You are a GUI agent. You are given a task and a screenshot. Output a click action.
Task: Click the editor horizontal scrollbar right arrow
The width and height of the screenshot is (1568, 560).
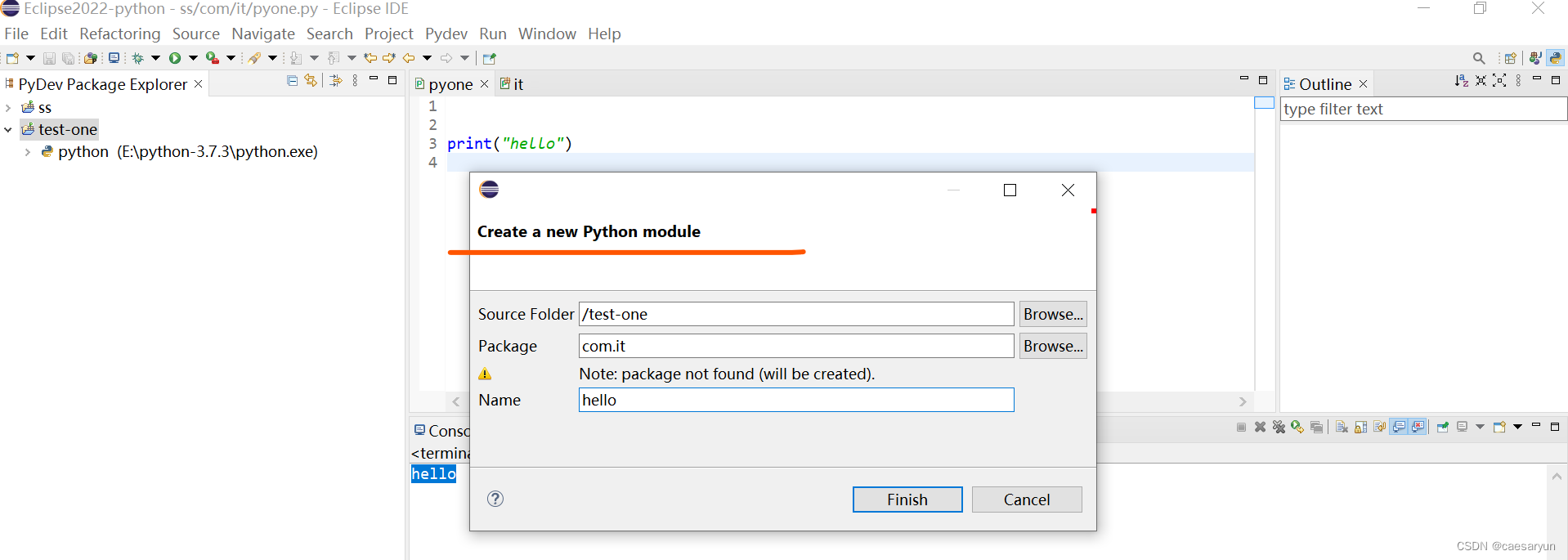(1243, 401)
